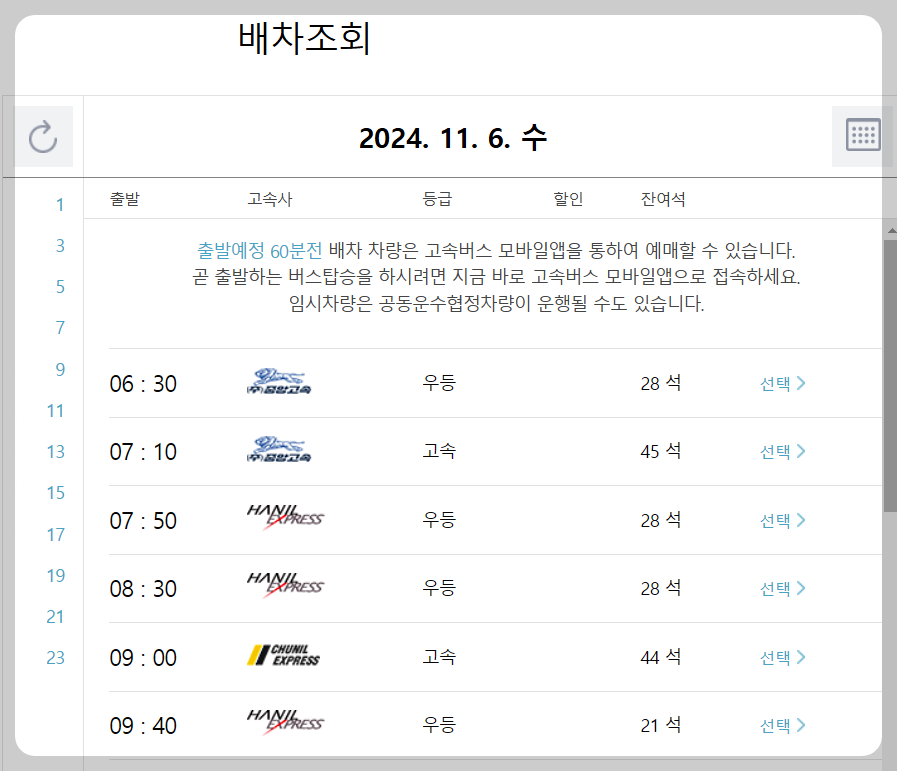Click the 금남고속 logo on the 07:10 row
Screen dimensions: 897x771
(x=280, y=451)
